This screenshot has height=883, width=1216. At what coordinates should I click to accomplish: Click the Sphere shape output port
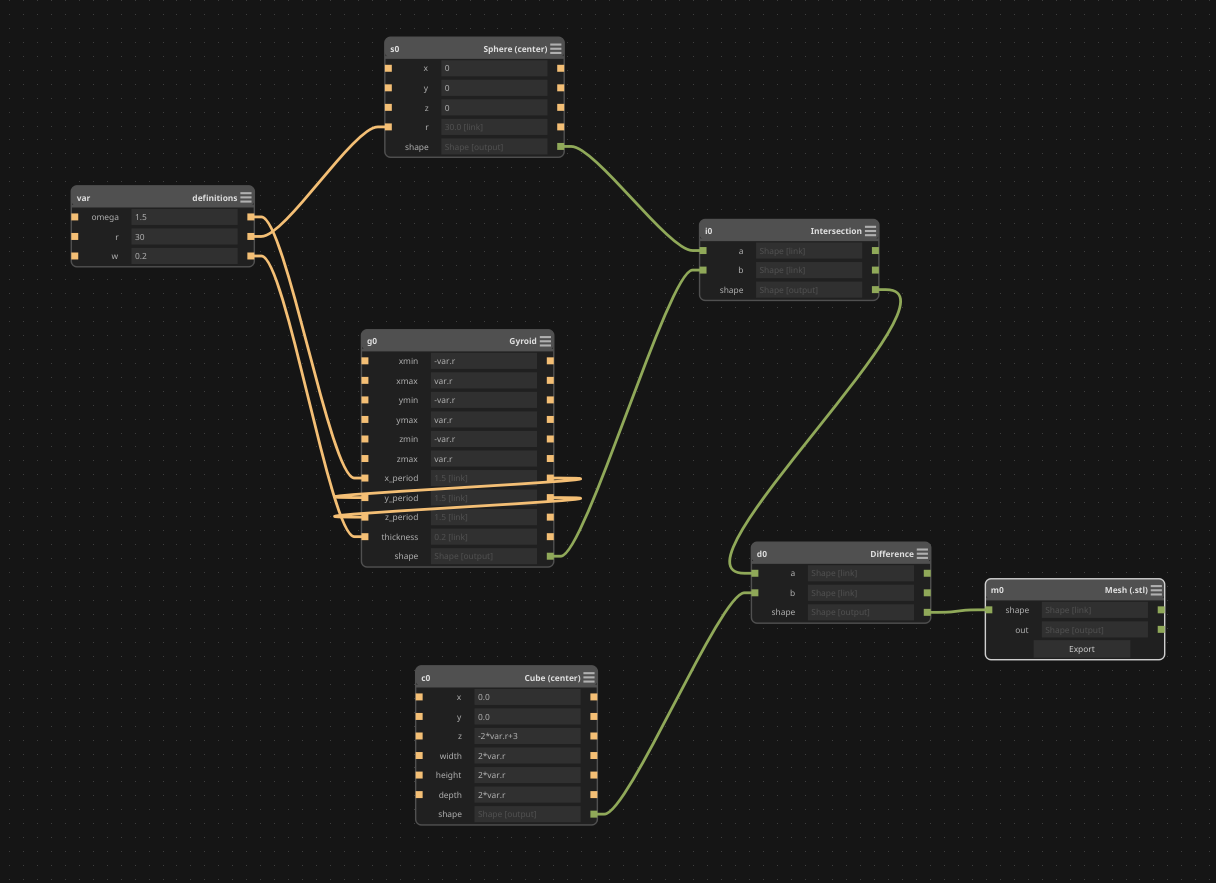pos(560,147)
